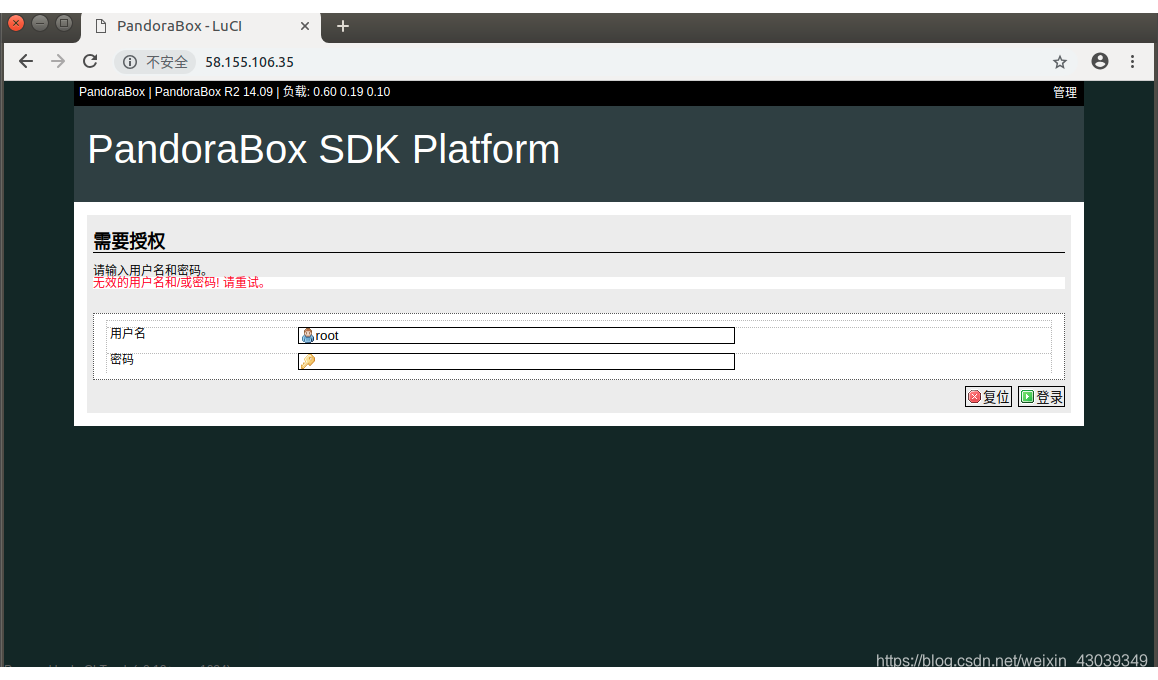Select the PandoraBox - LuCI tab
Screen dimensions: 1158x680
[x=201, y=27]
